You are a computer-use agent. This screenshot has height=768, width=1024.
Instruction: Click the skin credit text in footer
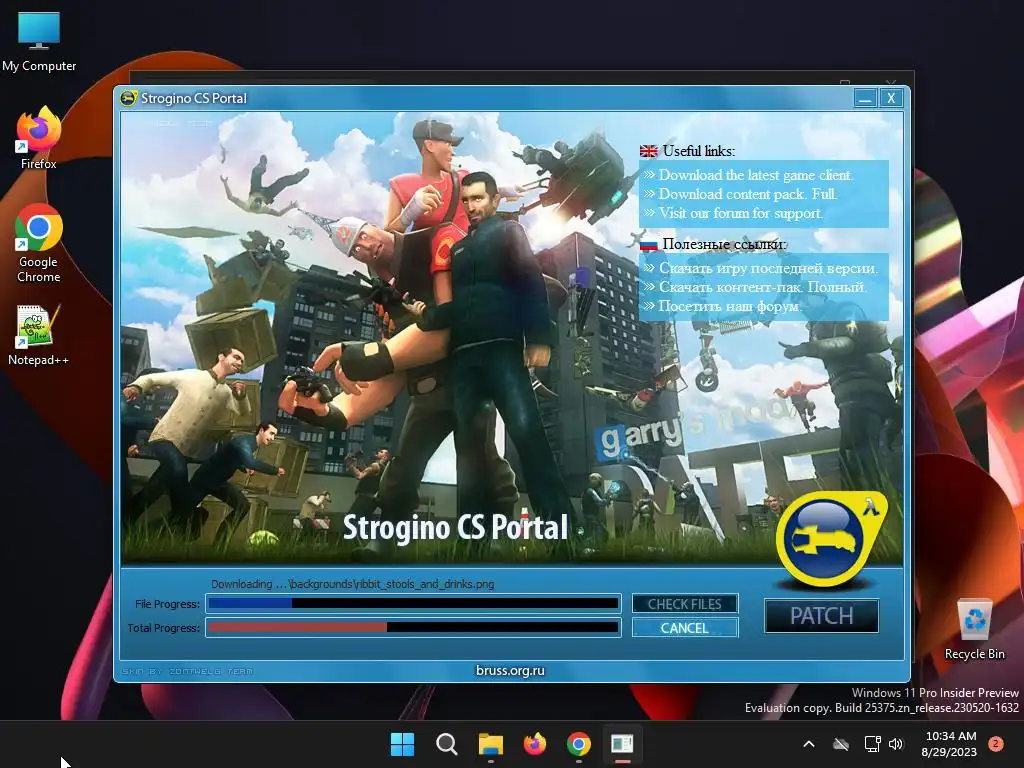[187, 671]
